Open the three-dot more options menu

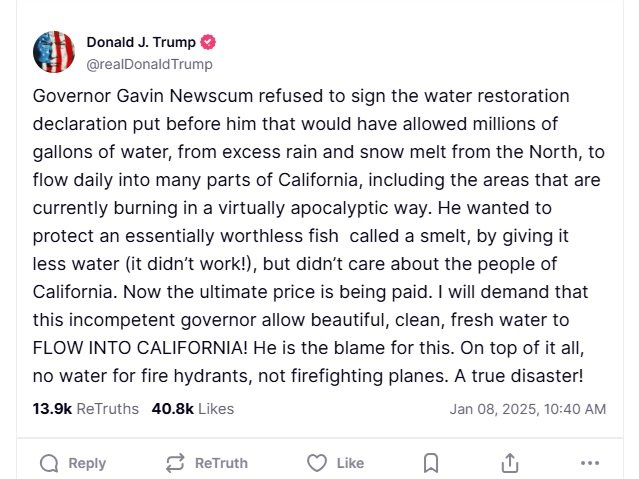pyautogui.click(x=590, y=463)
